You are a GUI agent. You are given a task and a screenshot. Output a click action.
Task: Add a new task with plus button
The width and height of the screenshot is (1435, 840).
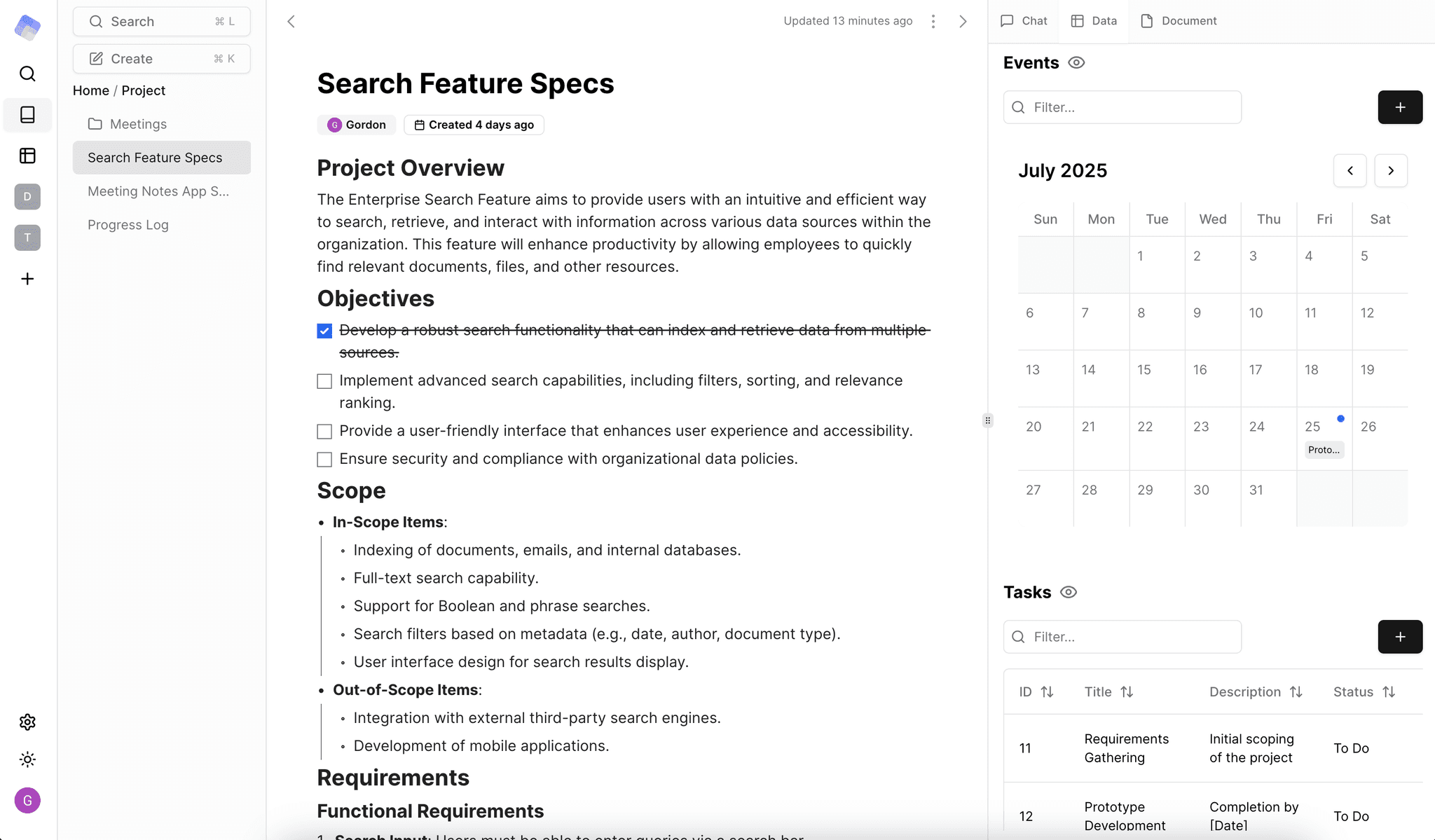click(1400, 637)
